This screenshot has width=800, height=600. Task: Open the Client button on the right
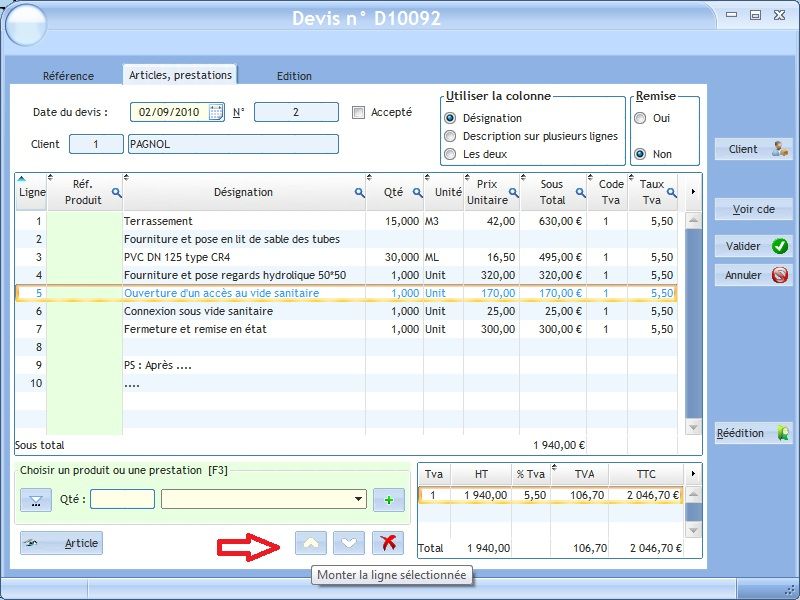[x=754, y=149]
